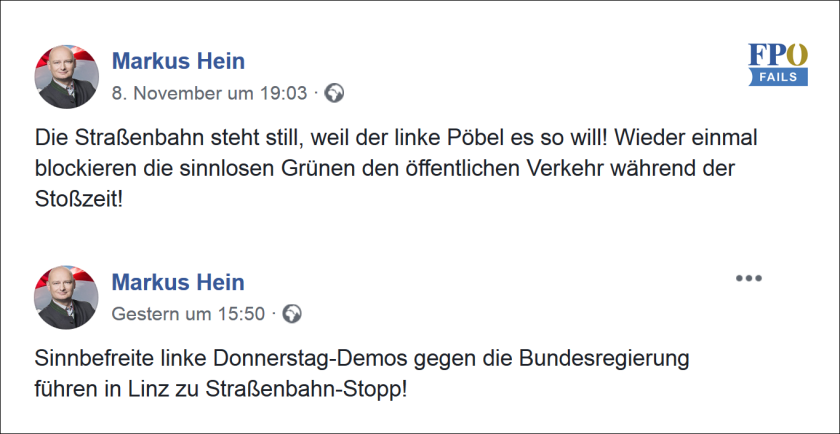The image size is (840, 434).
Task: Open the '8. November um 19:03' timestamp
Action: 209,93
